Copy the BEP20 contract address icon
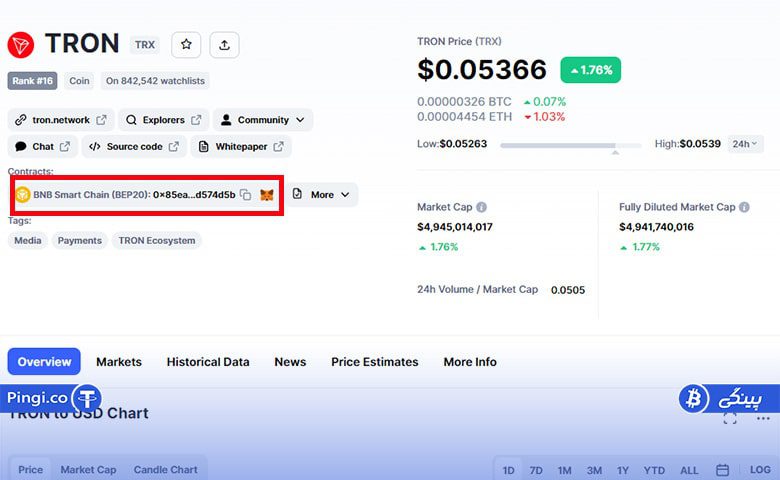Viewport: 780px width, 480px height. coord(245,194)
